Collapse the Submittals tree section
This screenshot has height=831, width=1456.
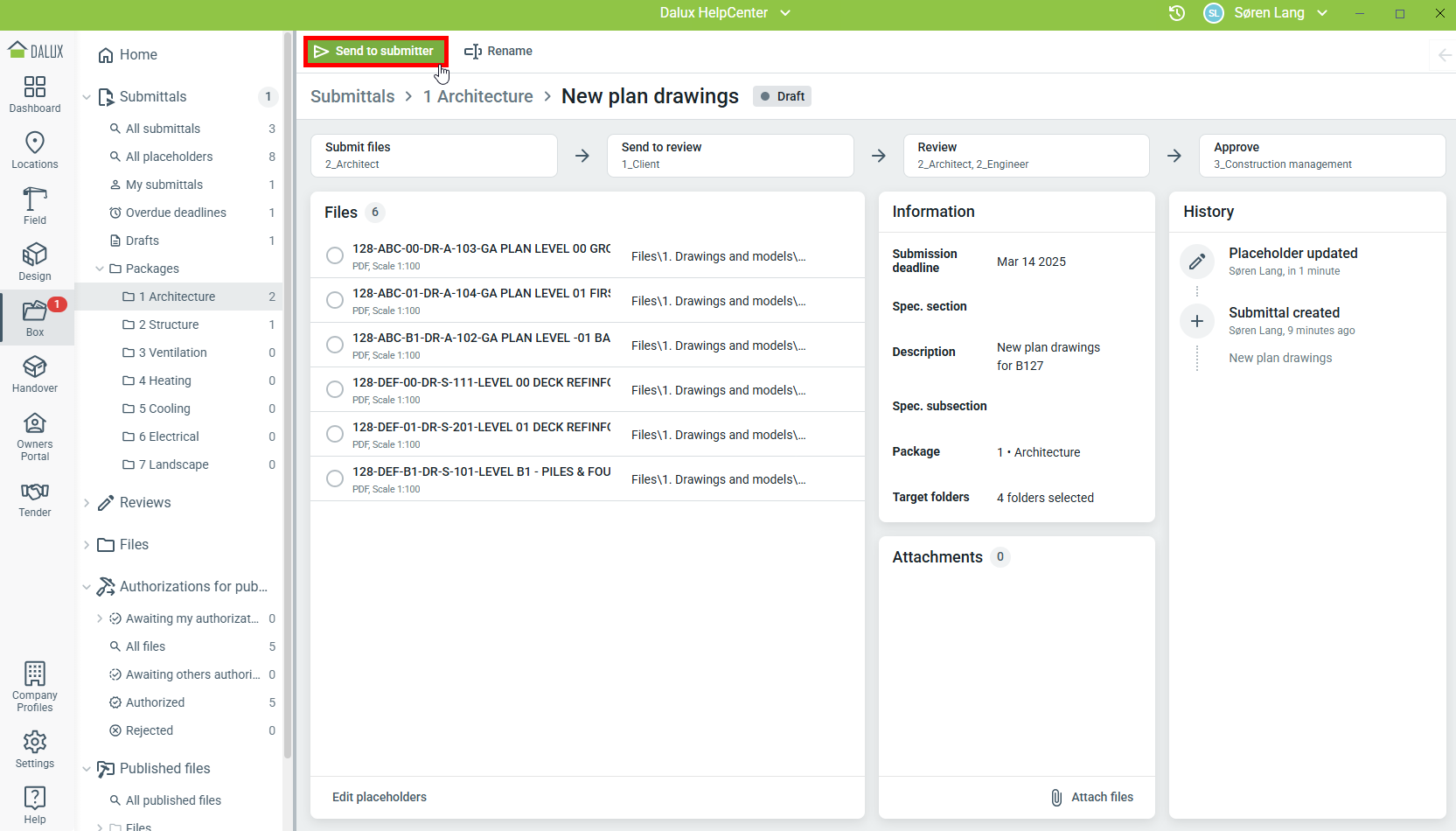click(87, 97)
